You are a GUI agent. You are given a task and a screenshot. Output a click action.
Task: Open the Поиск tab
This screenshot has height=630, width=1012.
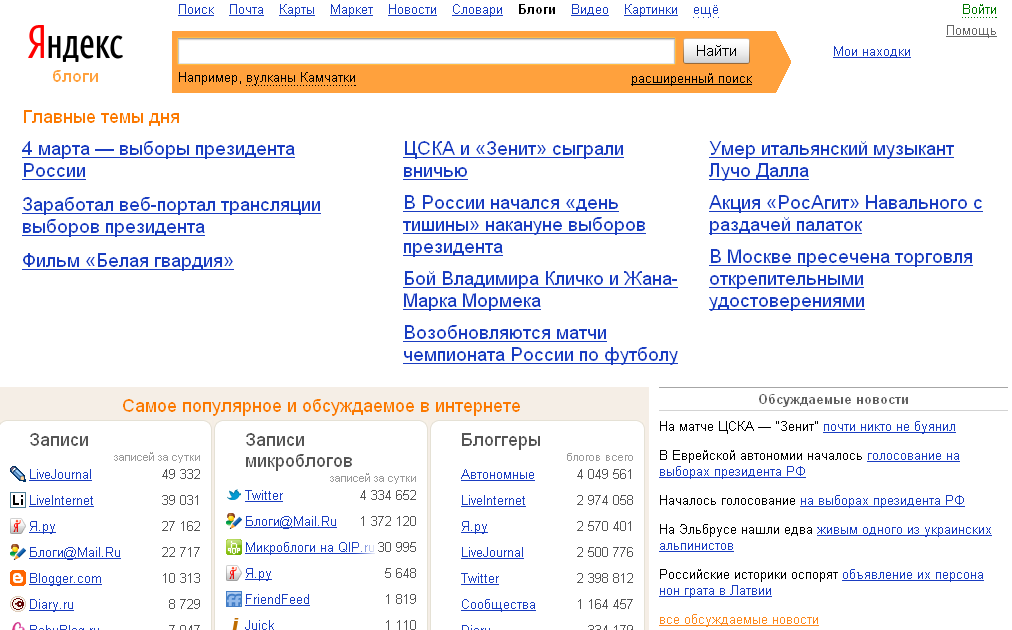click(x=196, y=10)
